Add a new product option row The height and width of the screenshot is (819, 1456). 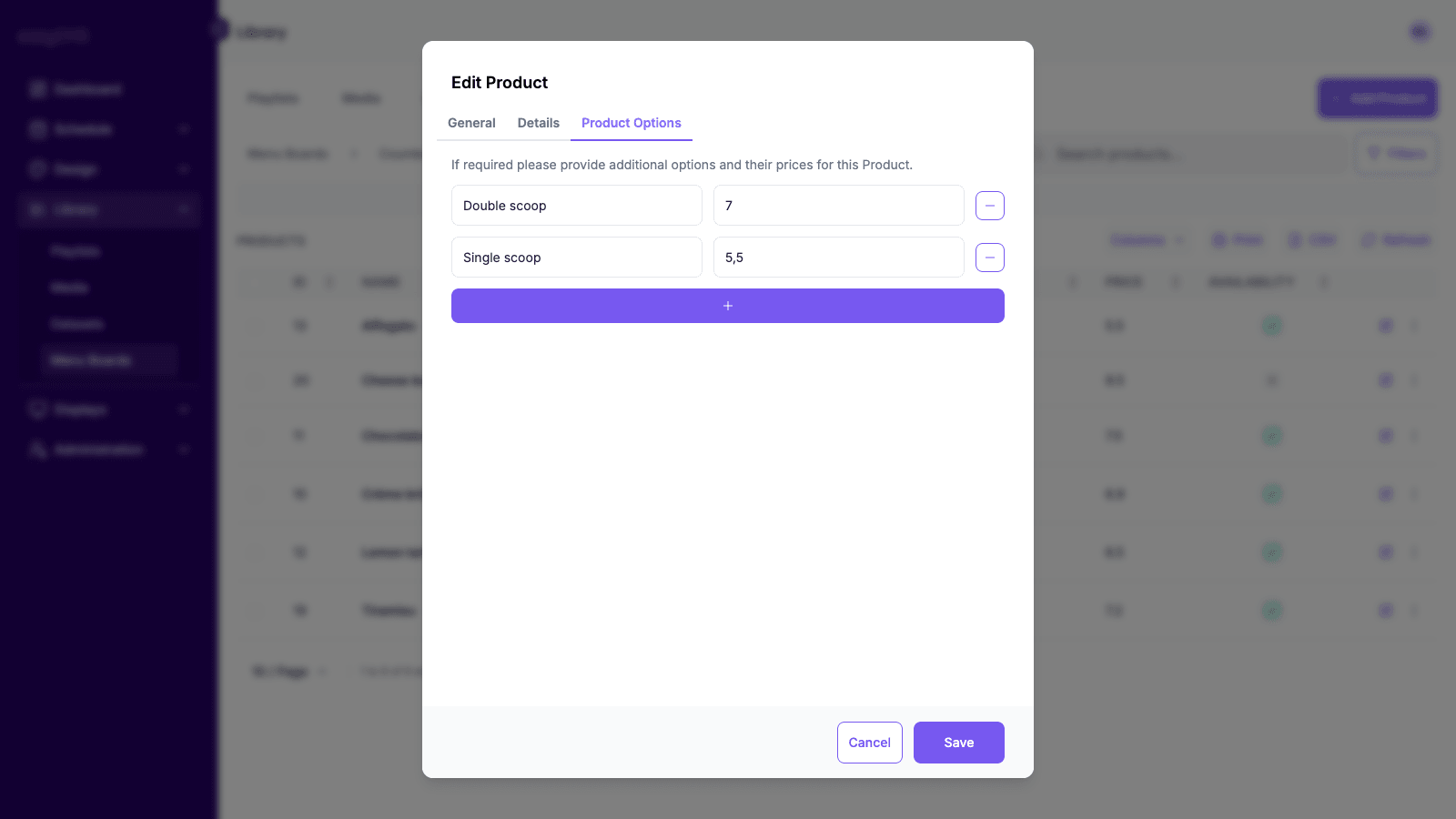pyautogui.click(x=728, y=306)
